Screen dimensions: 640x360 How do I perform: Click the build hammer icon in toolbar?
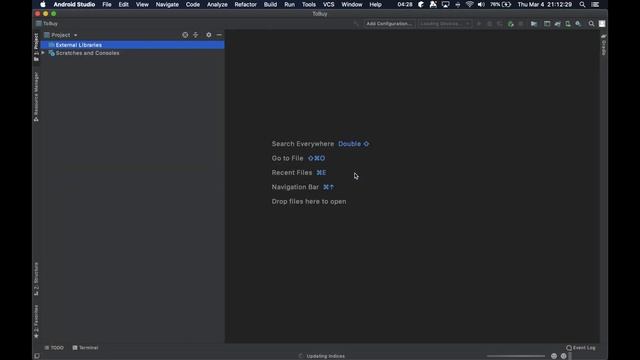click(x=356, y=24)
